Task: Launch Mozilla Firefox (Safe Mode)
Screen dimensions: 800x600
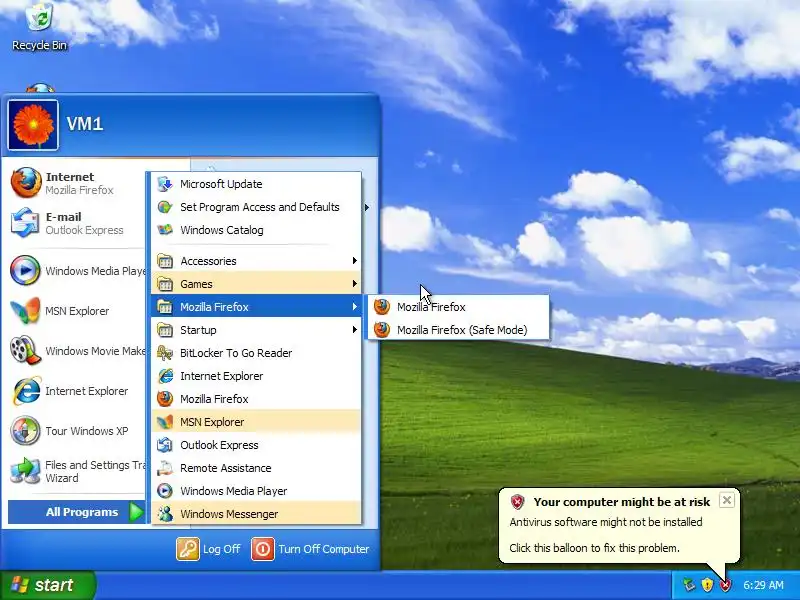Action: (x=458, y=330)
